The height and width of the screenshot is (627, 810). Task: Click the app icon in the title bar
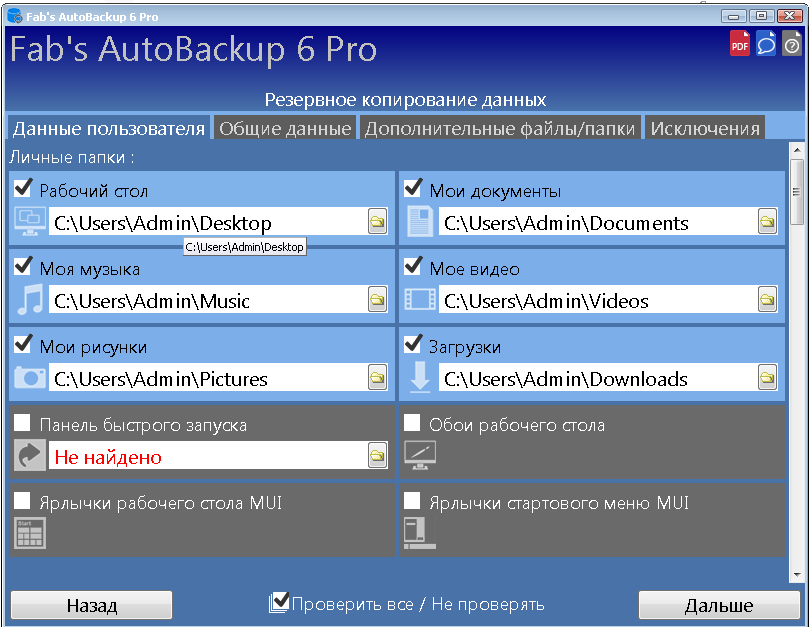coord(14,16)
